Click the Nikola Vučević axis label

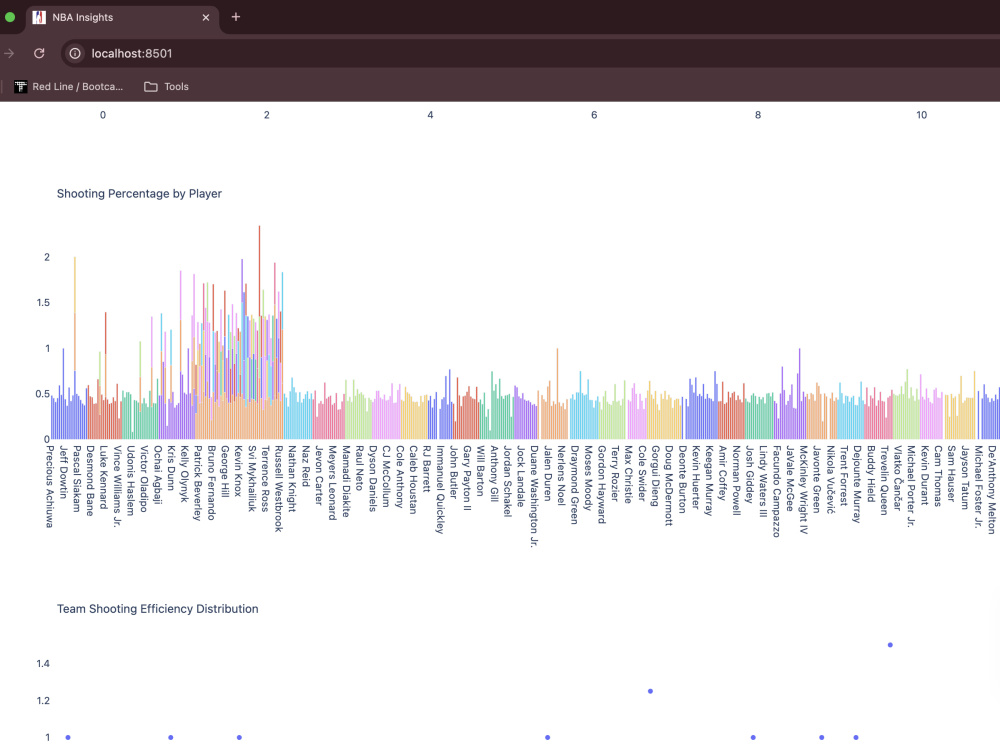coord(830,479)
